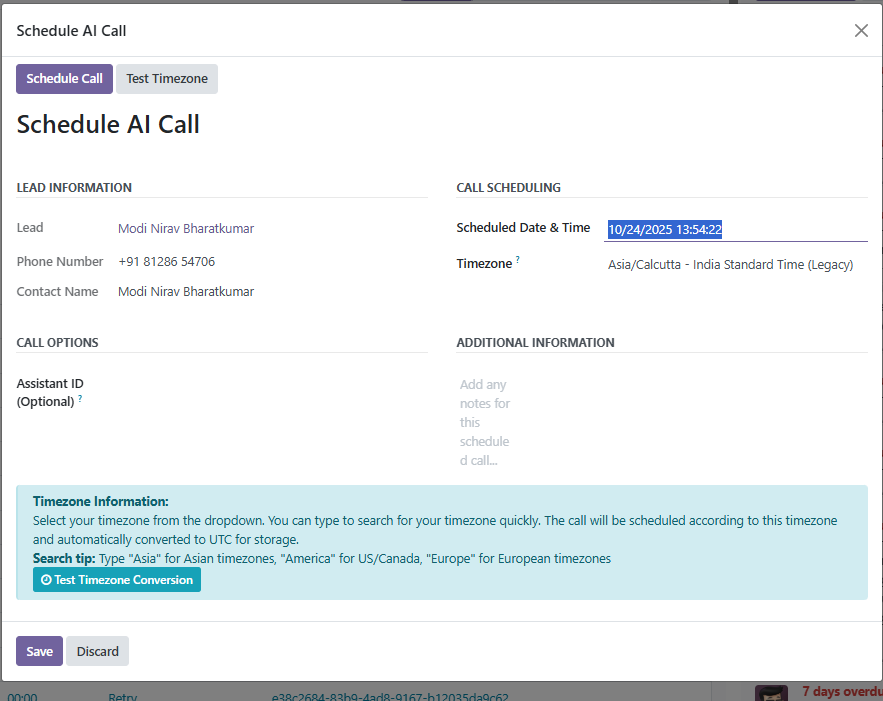
Task: Click the Scheduled Date & Time field
Action: coord(735,229)
